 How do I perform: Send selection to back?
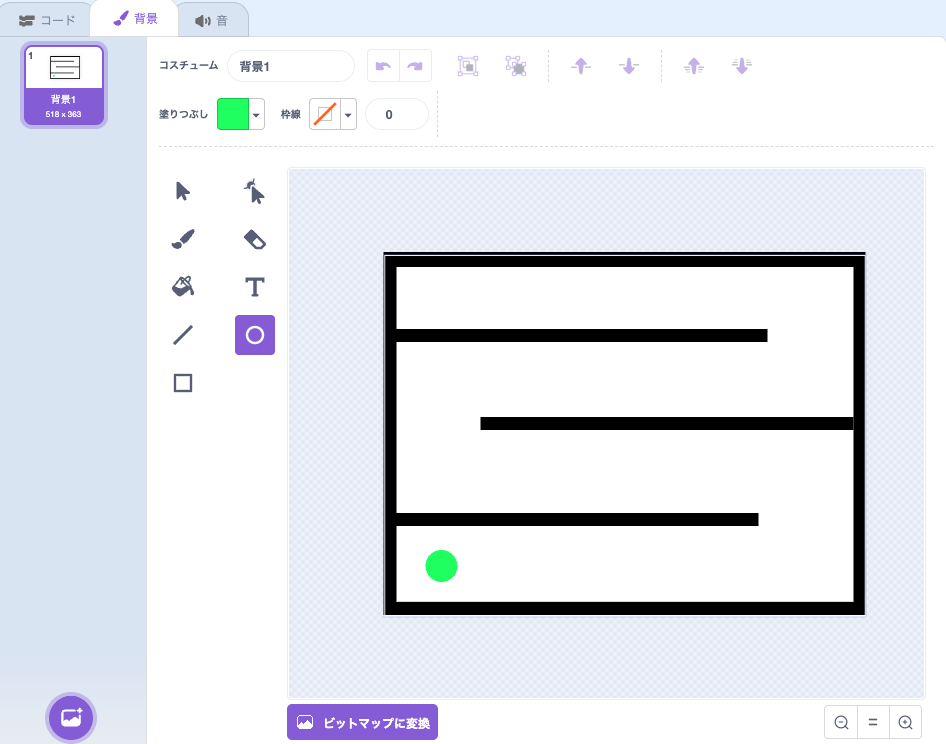tap(741, 66)
